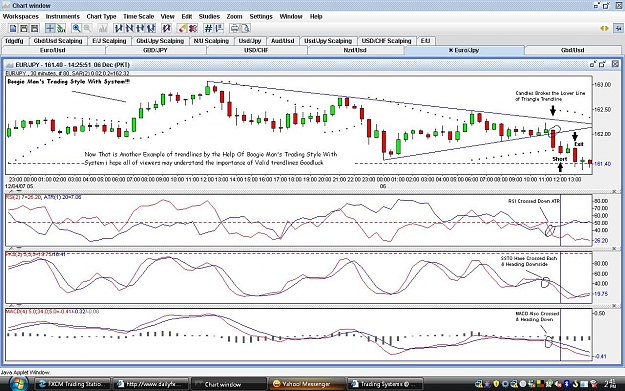Click the 163.00 price axis label

pos(602,84)
